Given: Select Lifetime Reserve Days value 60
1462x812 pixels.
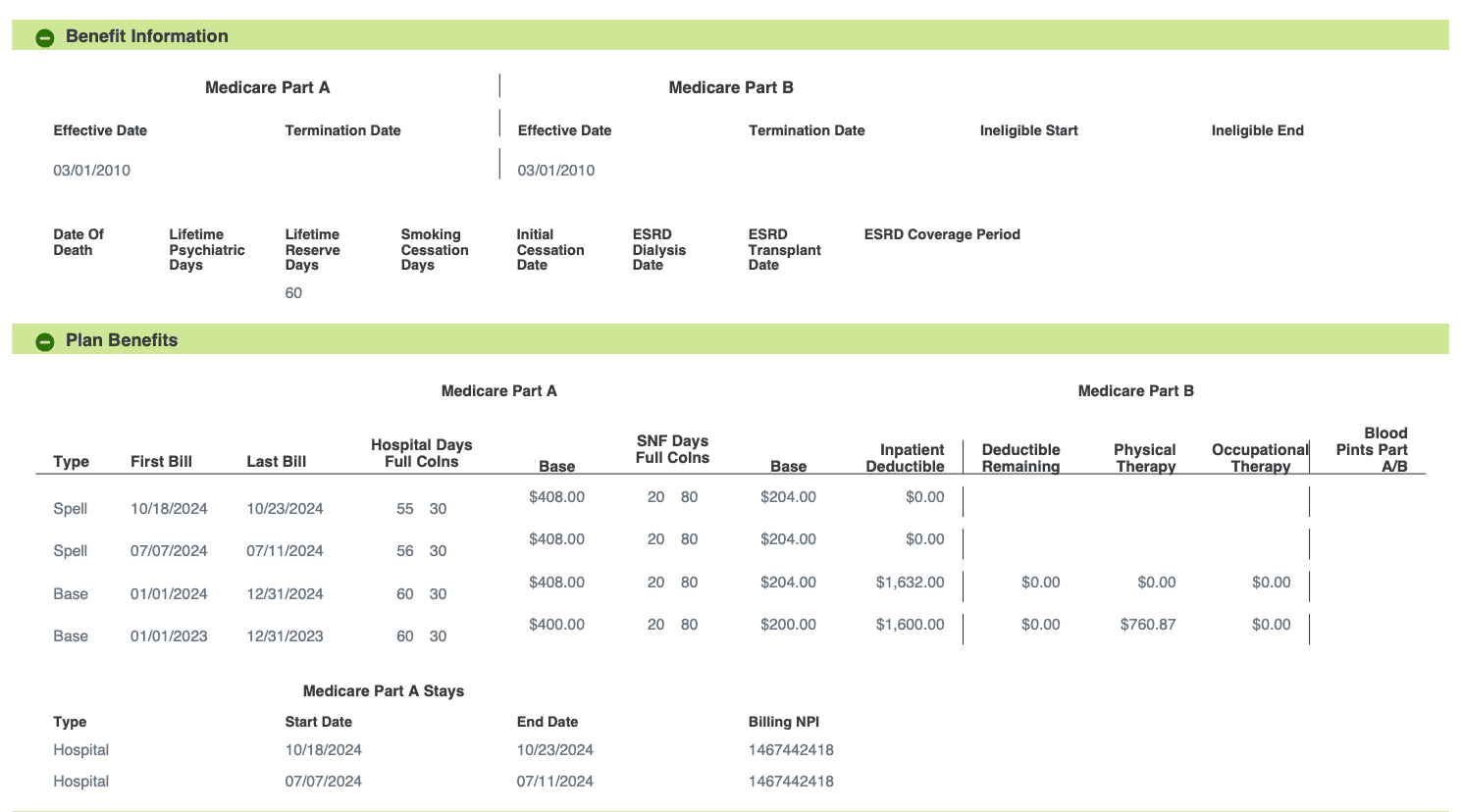Looking at the screenshot, I should click(293, 293).
